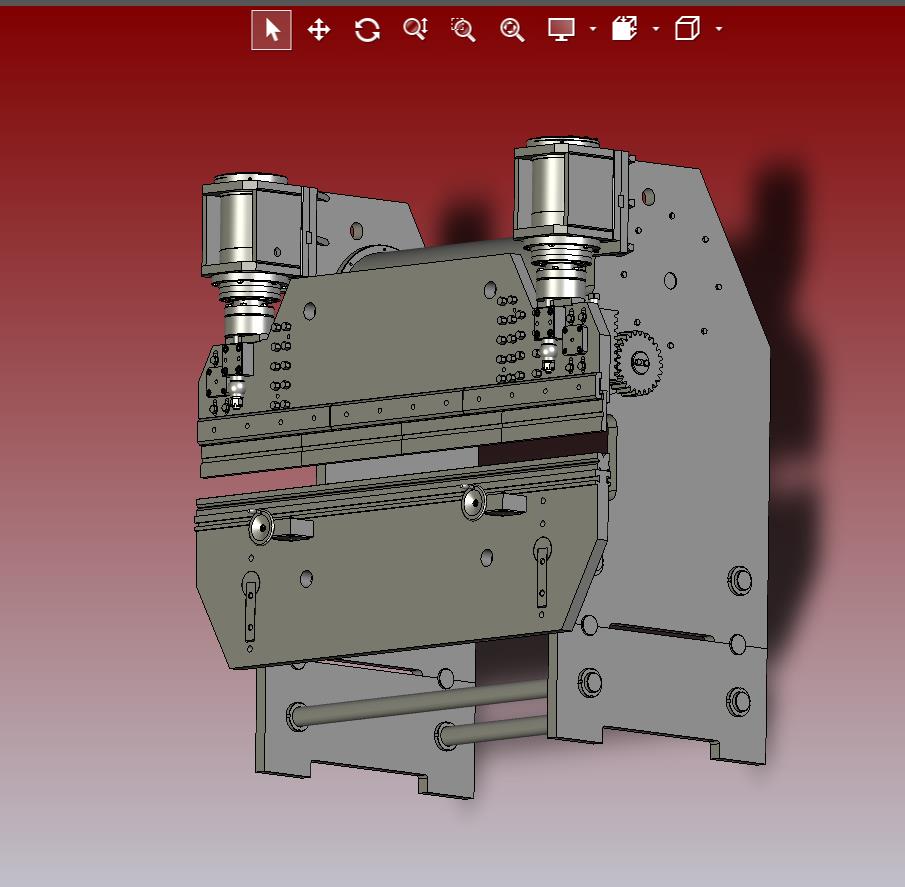Expand the display style dropdown arrow

coord(593,28)
